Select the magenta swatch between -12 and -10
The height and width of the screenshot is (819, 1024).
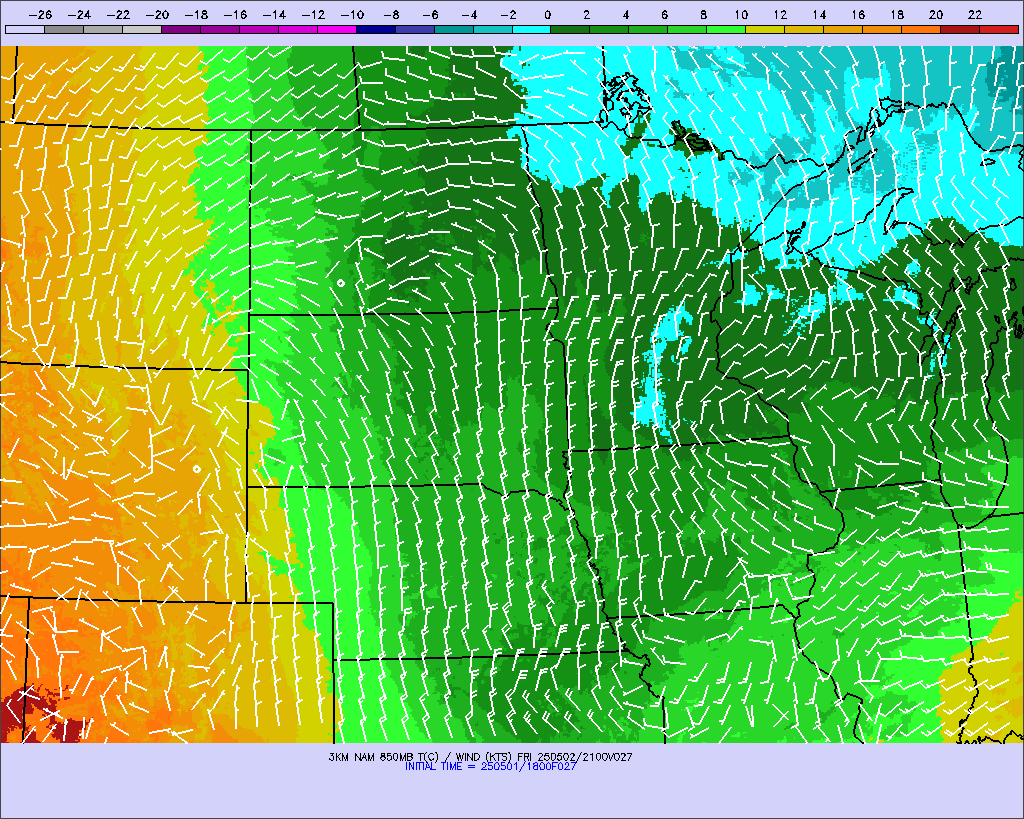click(337, 29)
